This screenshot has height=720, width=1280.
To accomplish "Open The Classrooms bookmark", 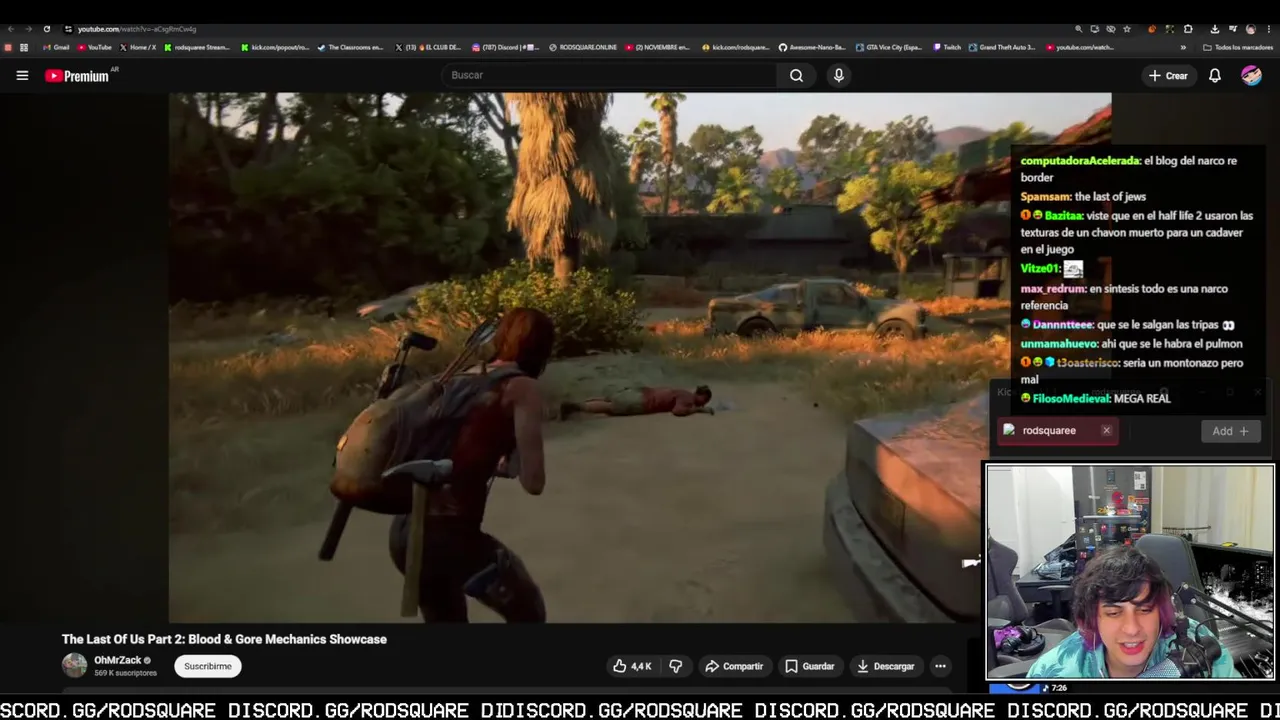I will (x=350, y=47).
